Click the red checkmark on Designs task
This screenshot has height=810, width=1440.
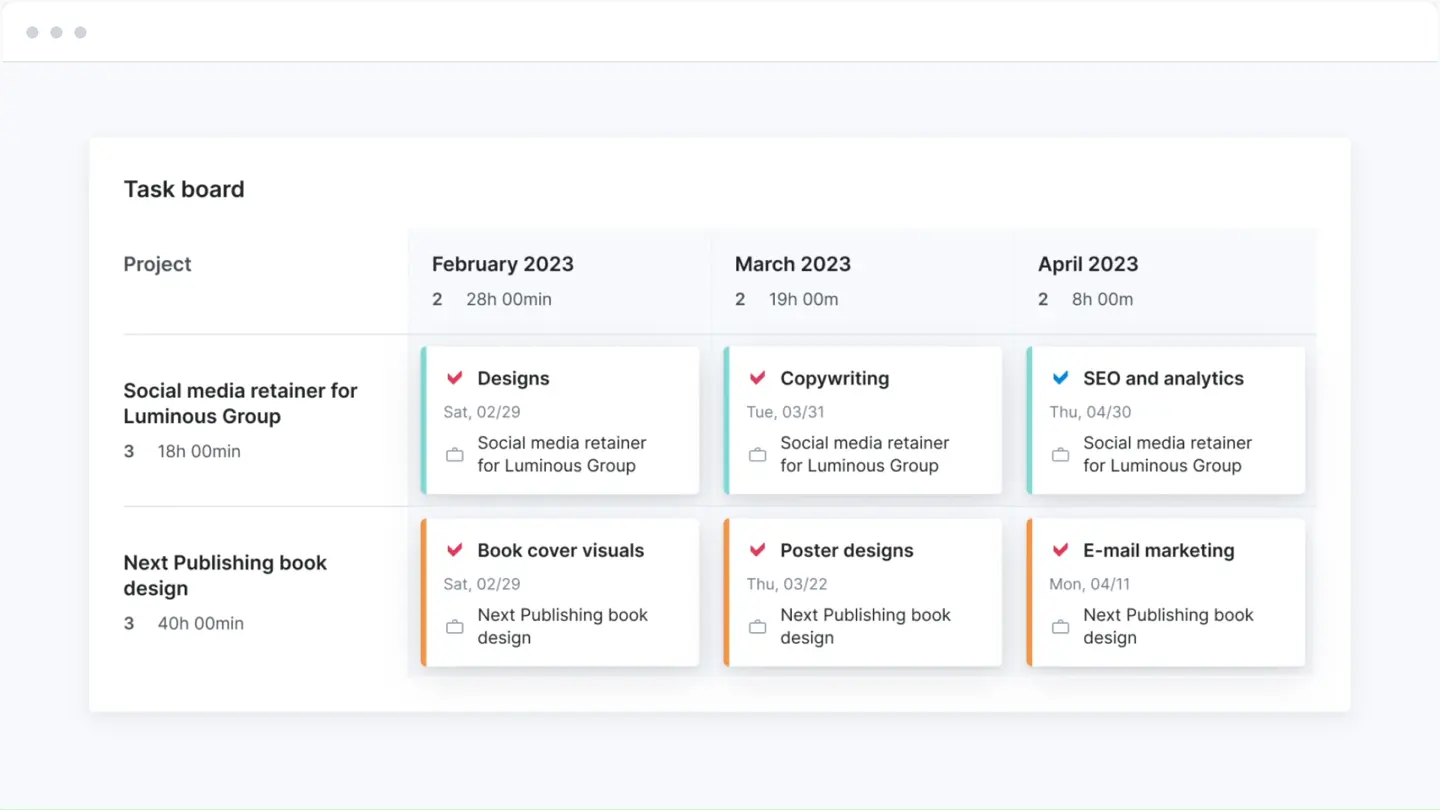point(454,378)
